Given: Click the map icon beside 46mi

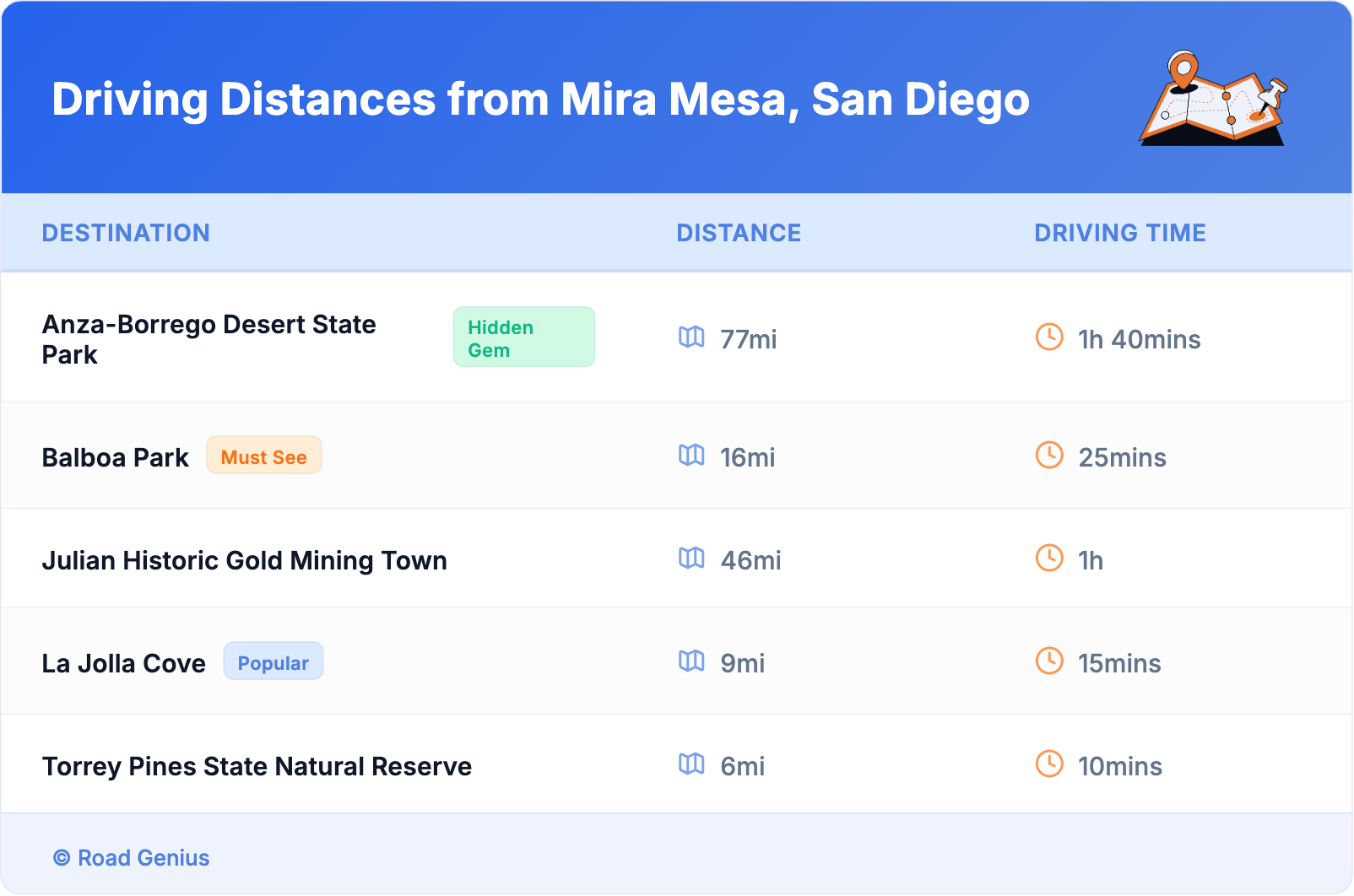Looking at the screenshot, I should coord(691,559).
